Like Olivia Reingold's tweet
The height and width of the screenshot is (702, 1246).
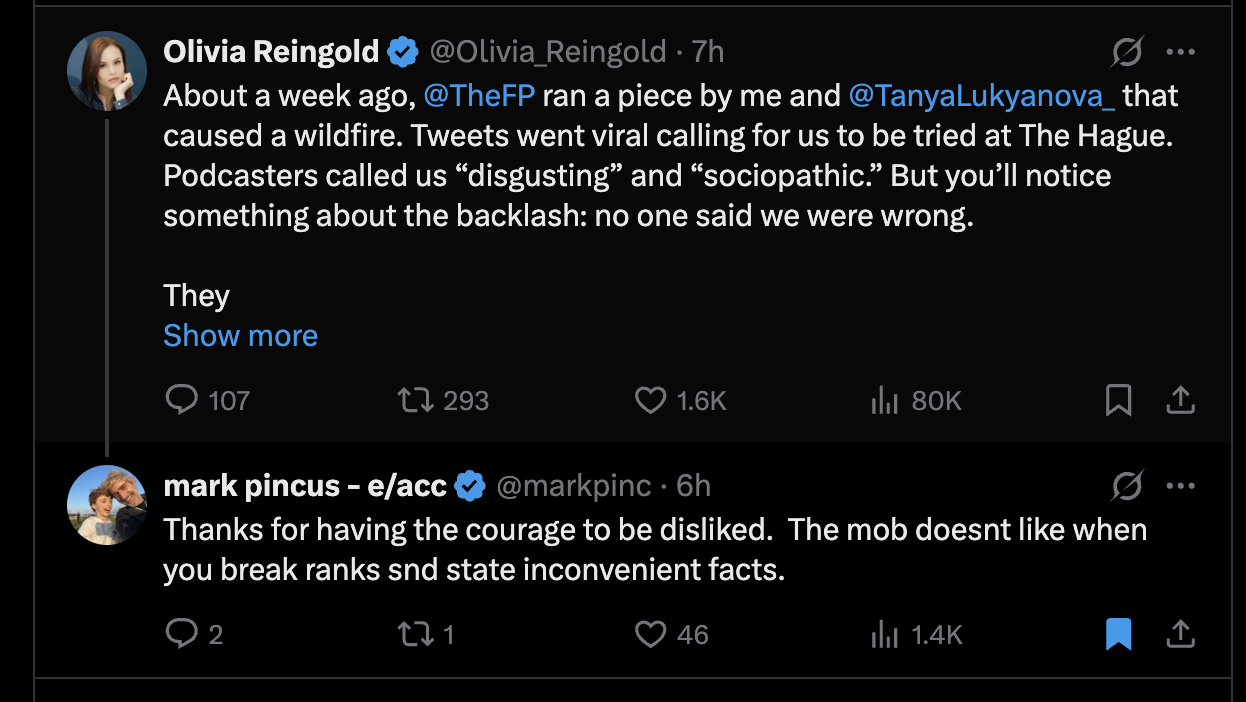click(x=651, y=401)
